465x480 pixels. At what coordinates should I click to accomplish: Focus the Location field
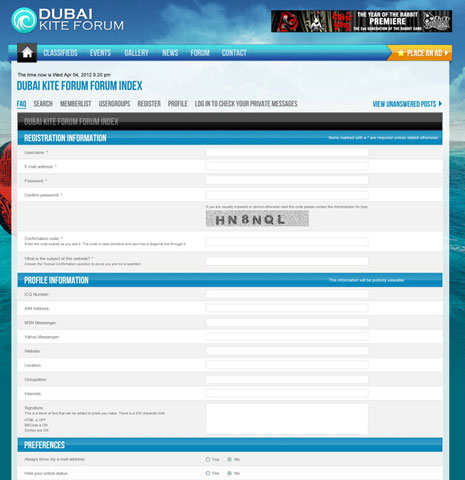[287, 365]
